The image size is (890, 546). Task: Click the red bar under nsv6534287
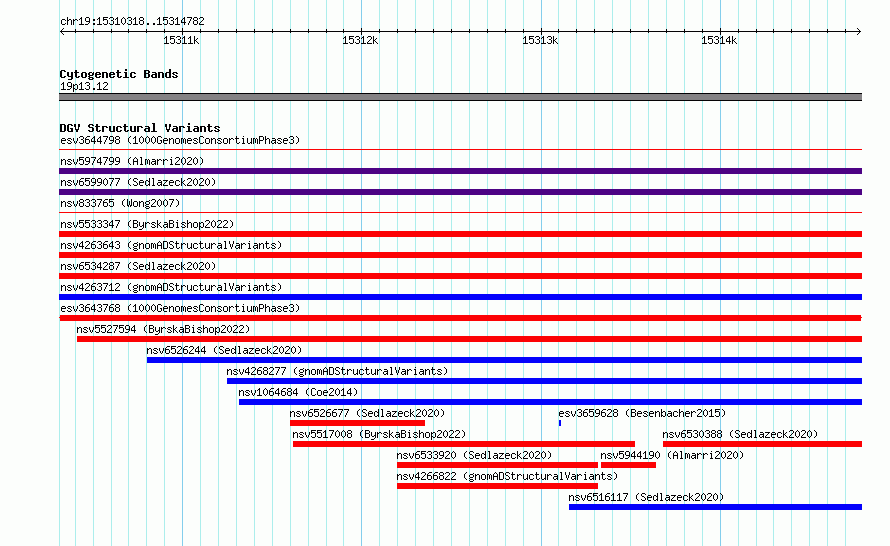tap(460, 276)
